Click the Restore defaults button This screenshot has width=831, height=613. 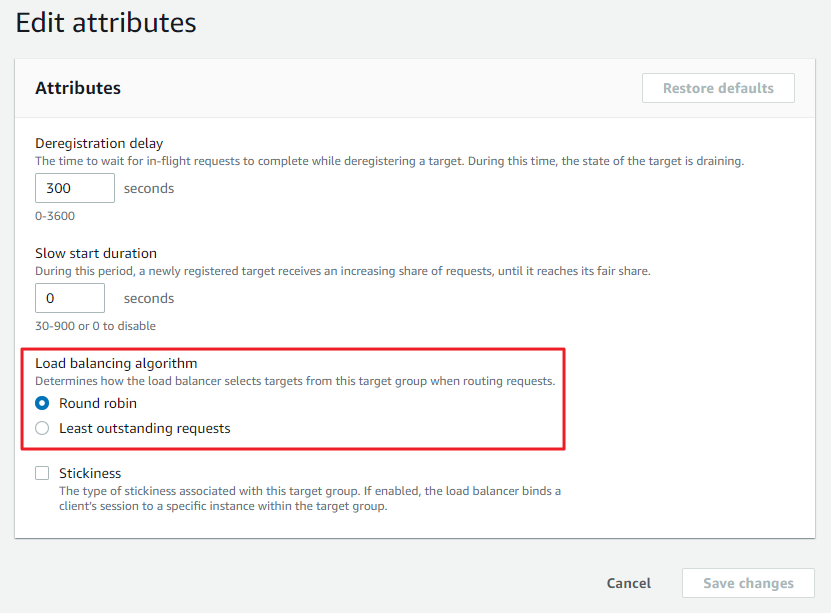point(718,88)
